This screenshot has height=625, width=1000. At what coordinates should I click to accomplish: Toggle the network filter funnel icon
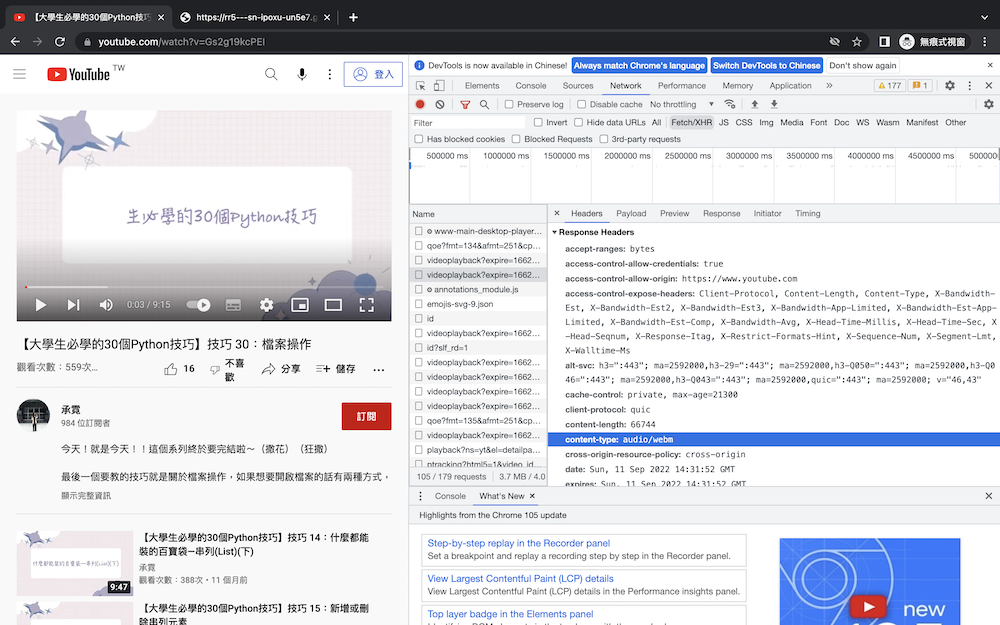pos(465,104)
